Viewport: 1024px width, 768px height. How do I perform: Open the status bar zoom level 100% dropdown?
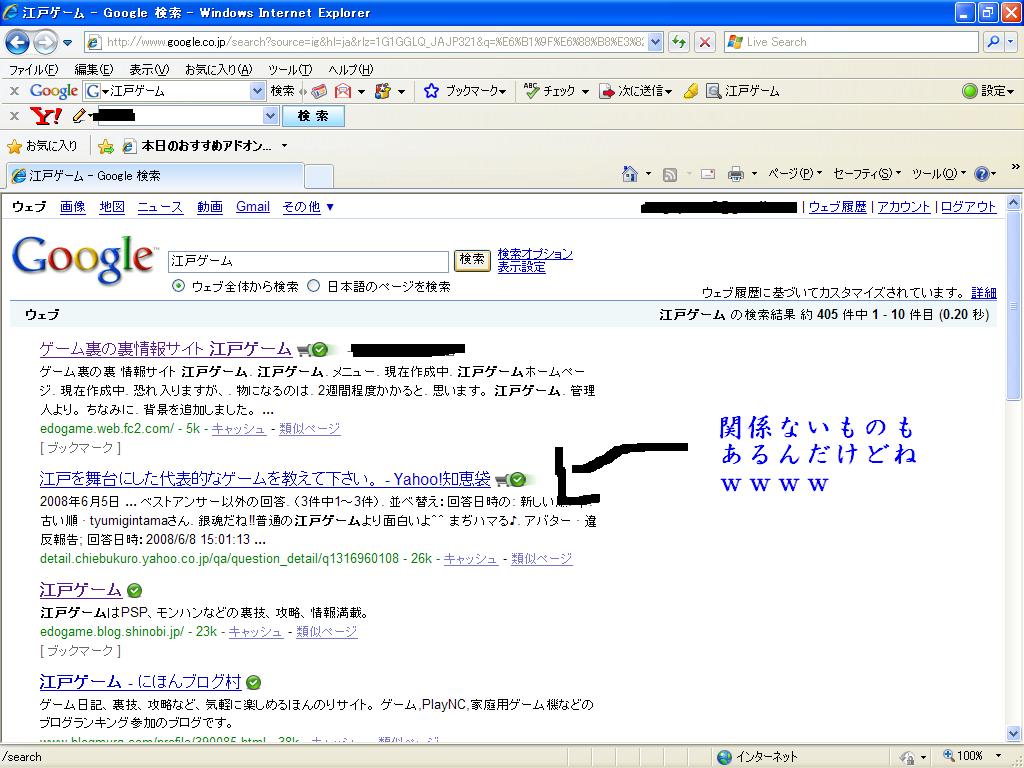[x=998, y=756]
